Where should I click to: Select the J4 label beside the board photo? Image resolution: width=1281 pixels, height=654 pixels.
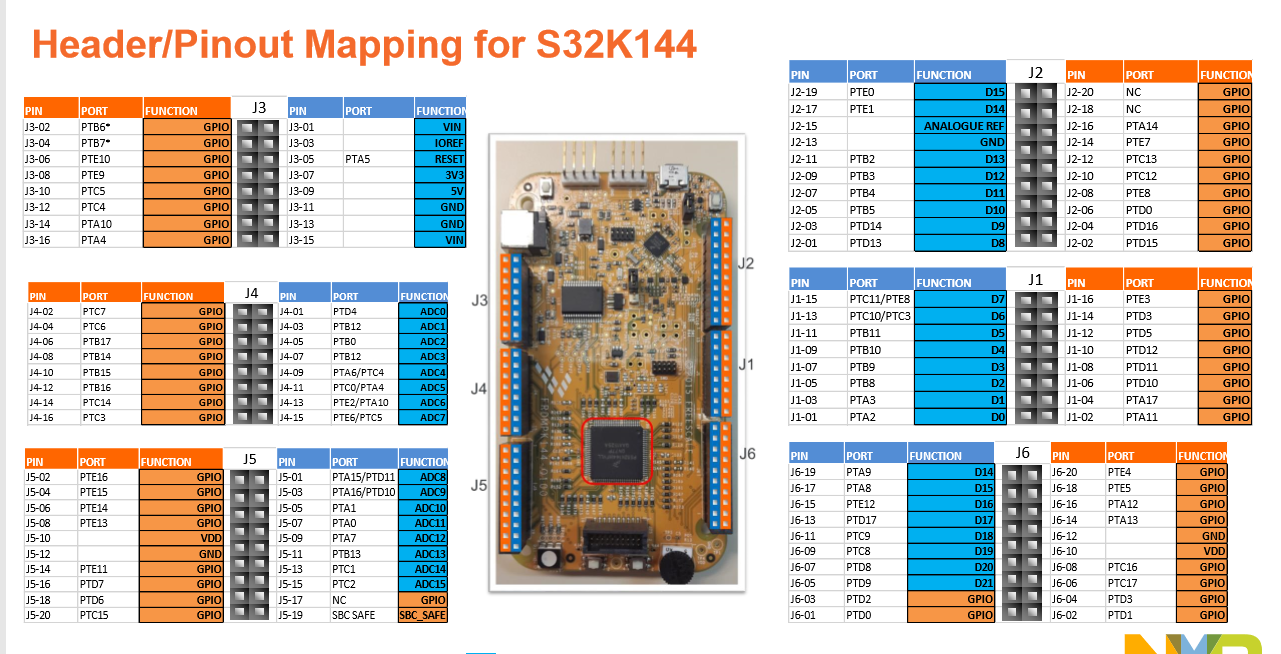click(479, 389)
